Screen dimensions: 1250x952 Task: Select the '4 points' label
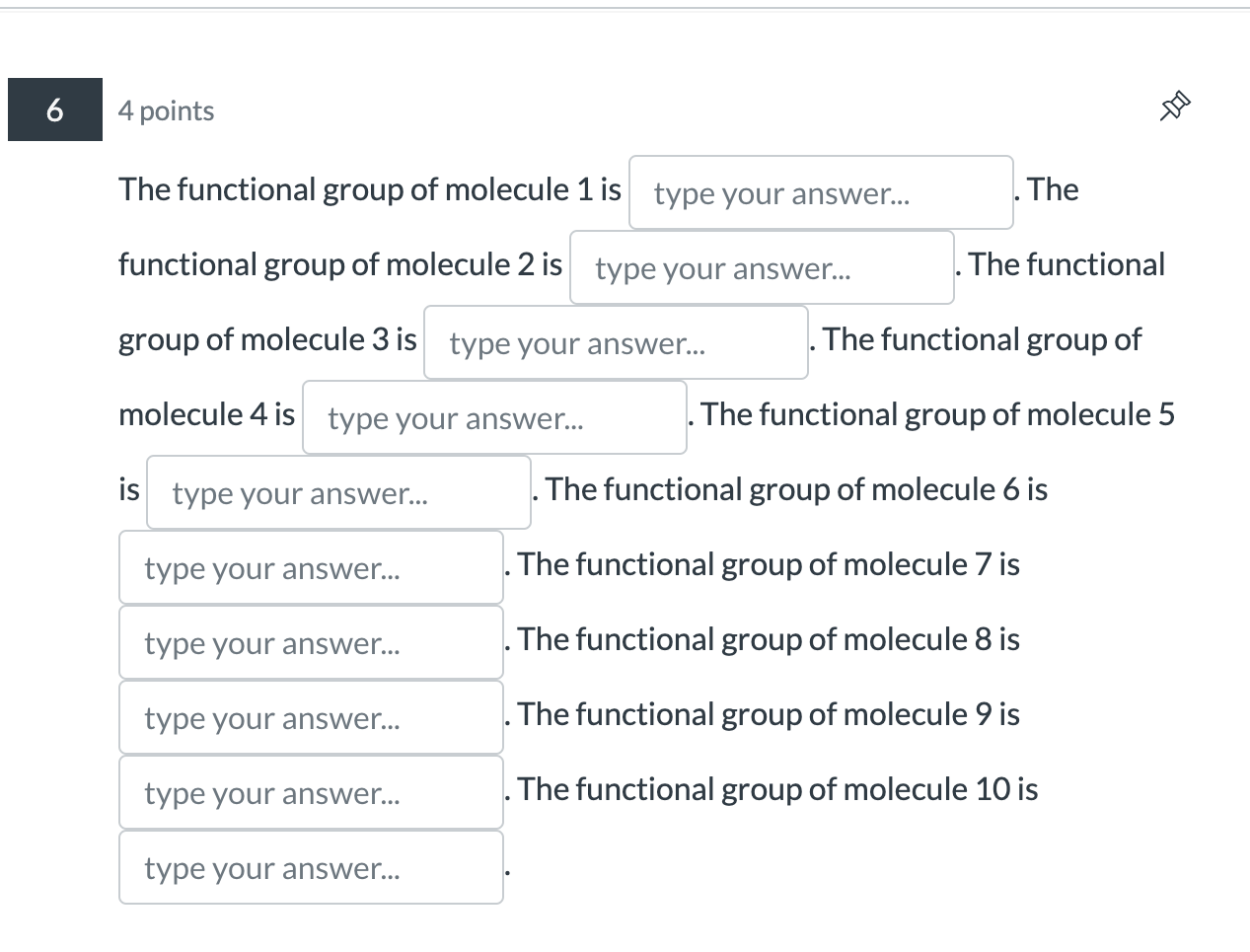click(x=166, y=110)
